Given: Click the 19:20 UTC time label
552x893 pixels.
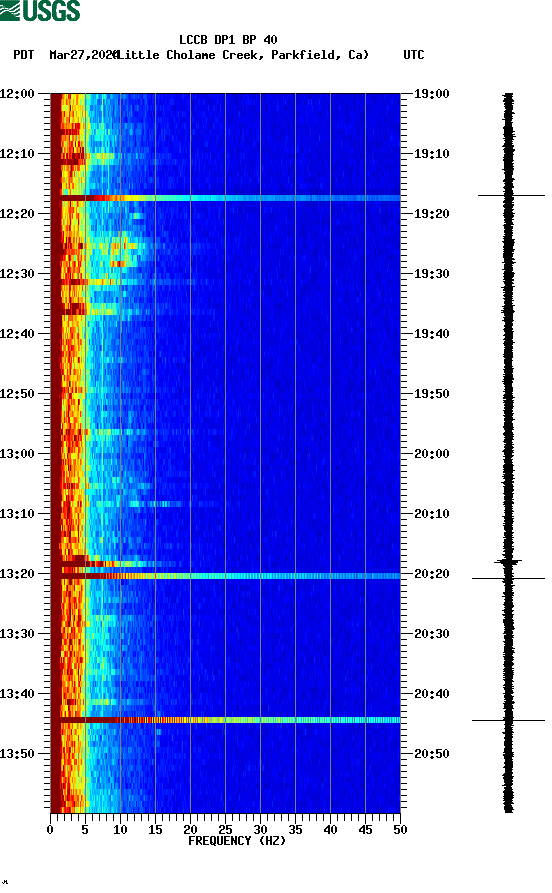Looking at the screenshot, I should pyautogui.click(x=431, y=214).
